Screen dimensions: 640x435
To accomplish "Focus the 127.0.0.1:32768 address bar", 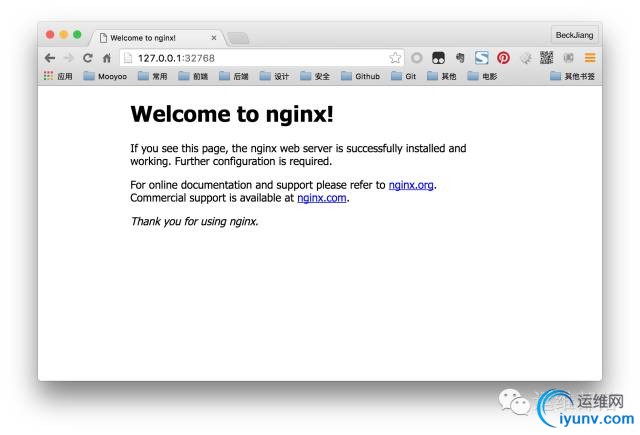I will tap(261, 58).
